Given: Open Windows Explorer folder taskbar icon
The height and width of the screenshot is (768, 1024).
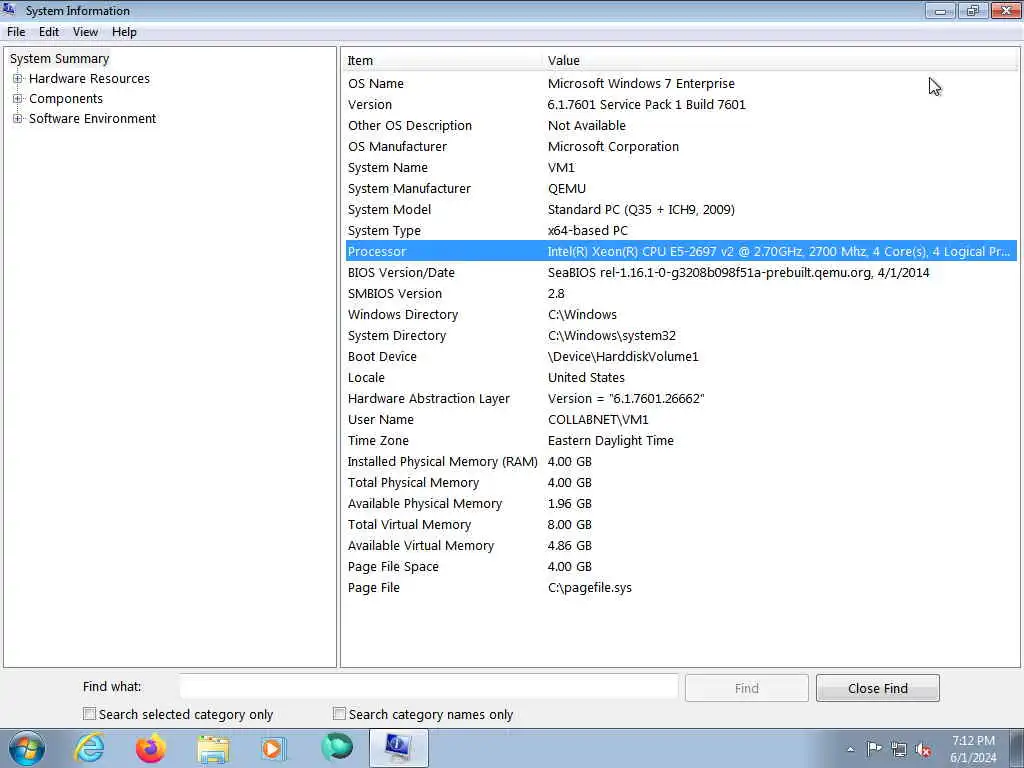Looking at the screenshot, I should point(213,749).
